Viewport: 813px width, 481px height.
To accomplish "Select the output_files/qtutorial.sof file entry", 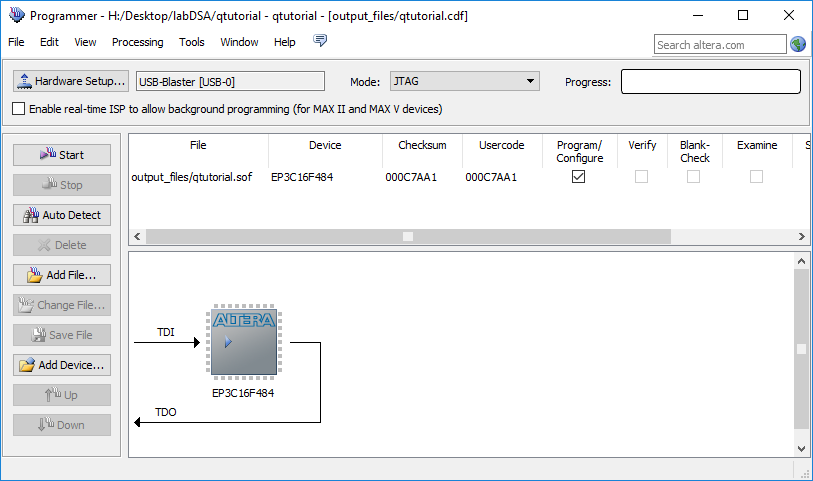I will (192, 177).
